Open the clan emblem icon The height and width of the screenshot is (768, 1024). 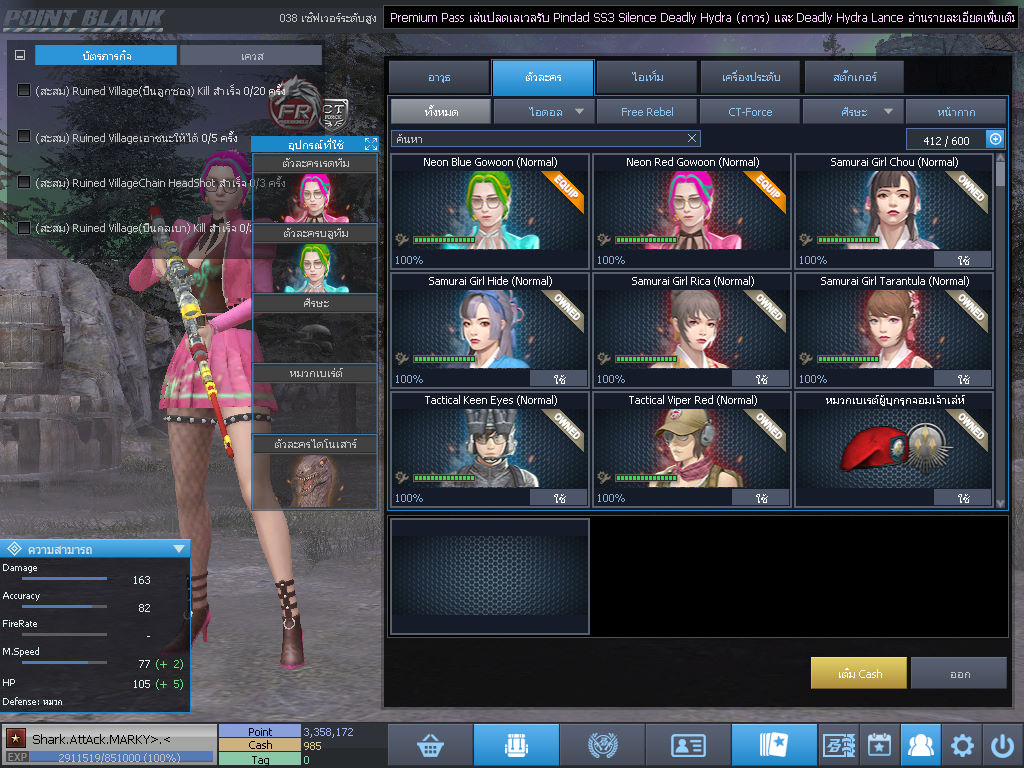(602, 744)
